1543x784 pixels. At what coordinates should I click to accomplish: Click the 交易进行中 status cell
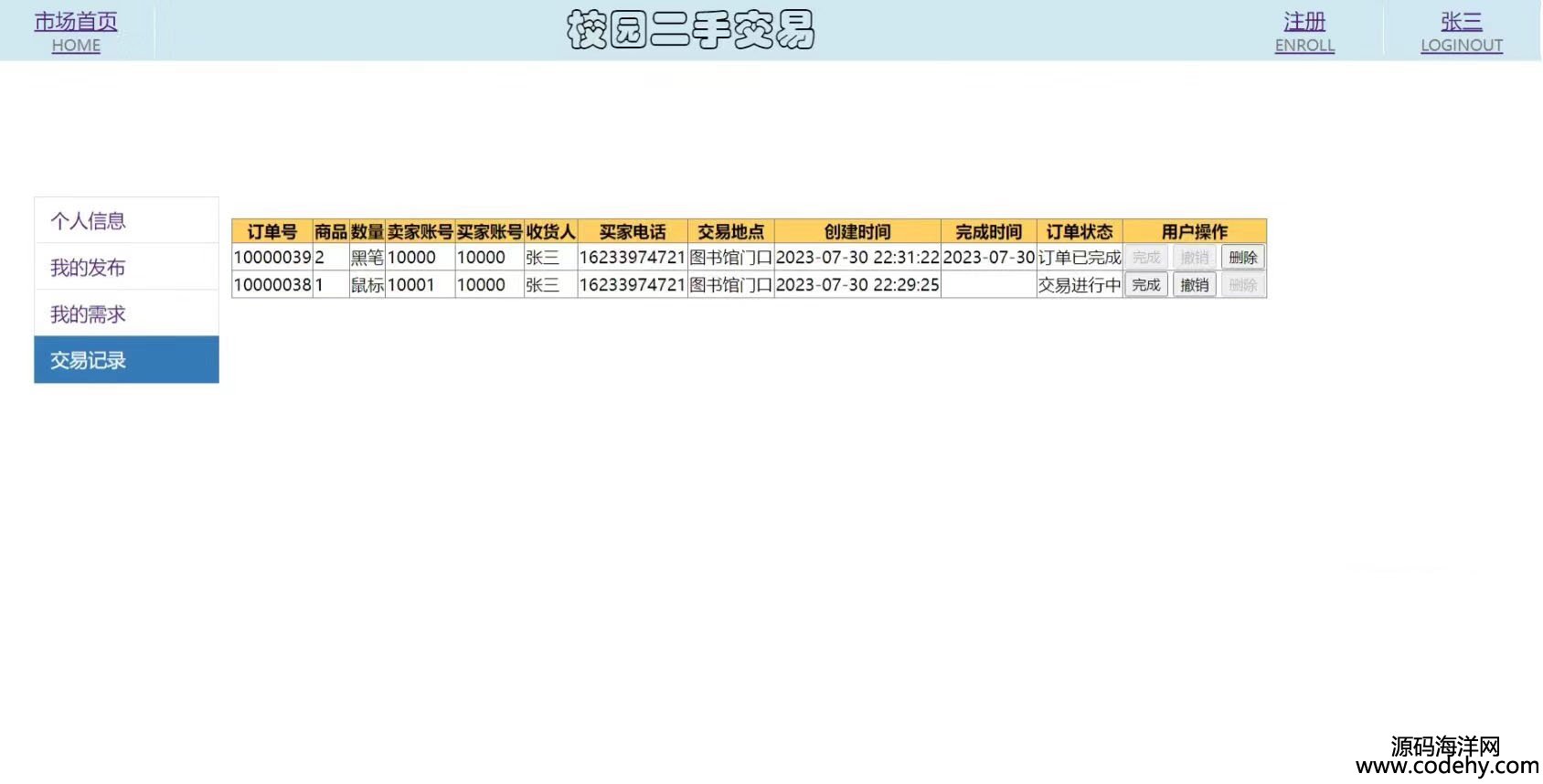1079,285
